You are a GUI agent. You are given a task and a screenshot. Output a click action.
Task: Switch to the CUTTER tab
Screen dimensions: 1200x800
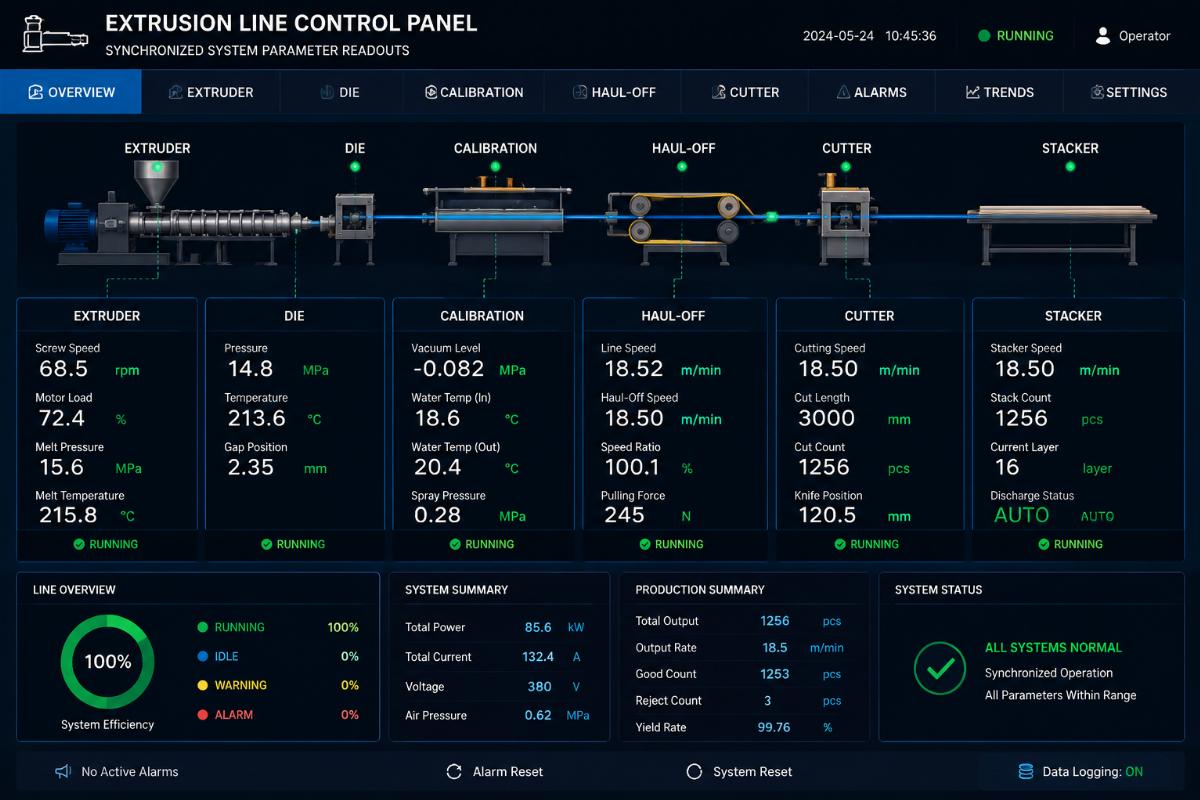point(745,92)
